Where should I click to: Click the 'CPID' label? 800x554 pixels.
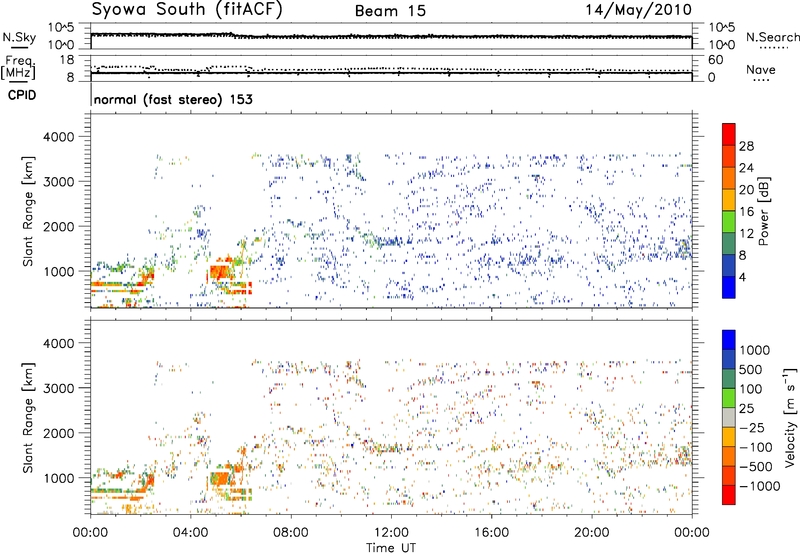pyautogui.click(x=22, y=95)
